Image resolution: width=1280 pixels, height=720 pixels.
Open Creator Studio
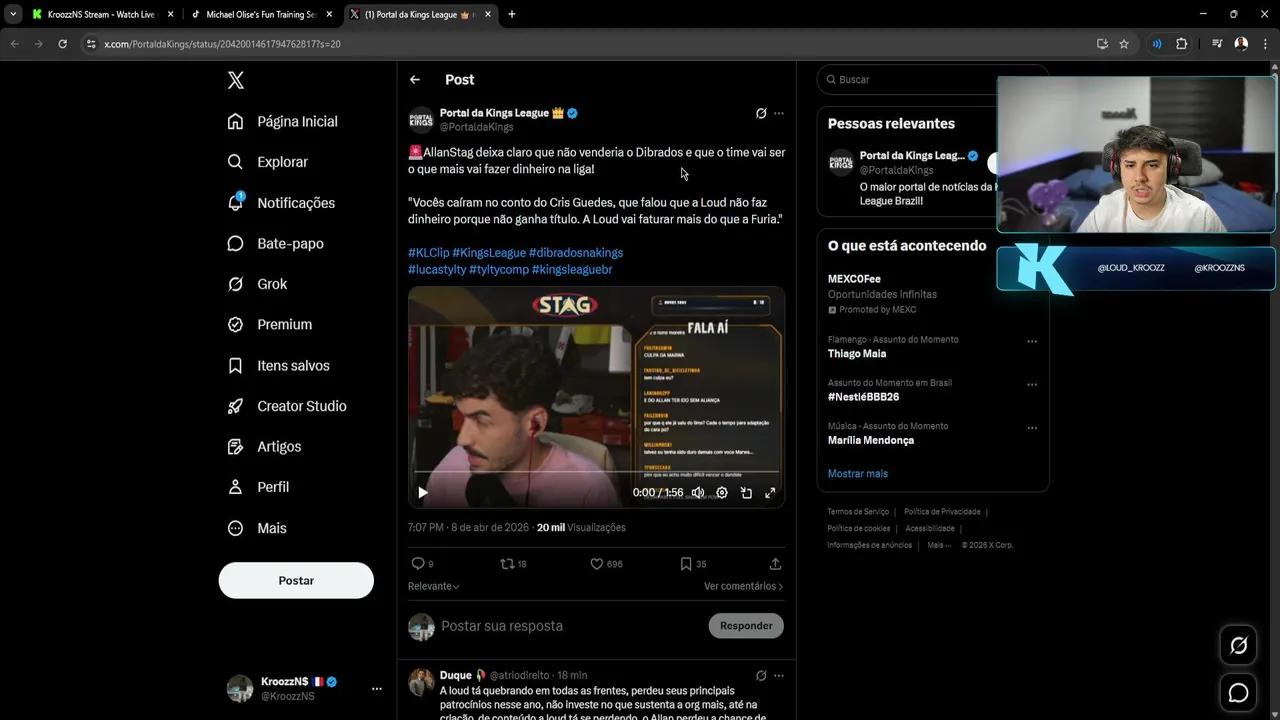(x=286, y=406)
